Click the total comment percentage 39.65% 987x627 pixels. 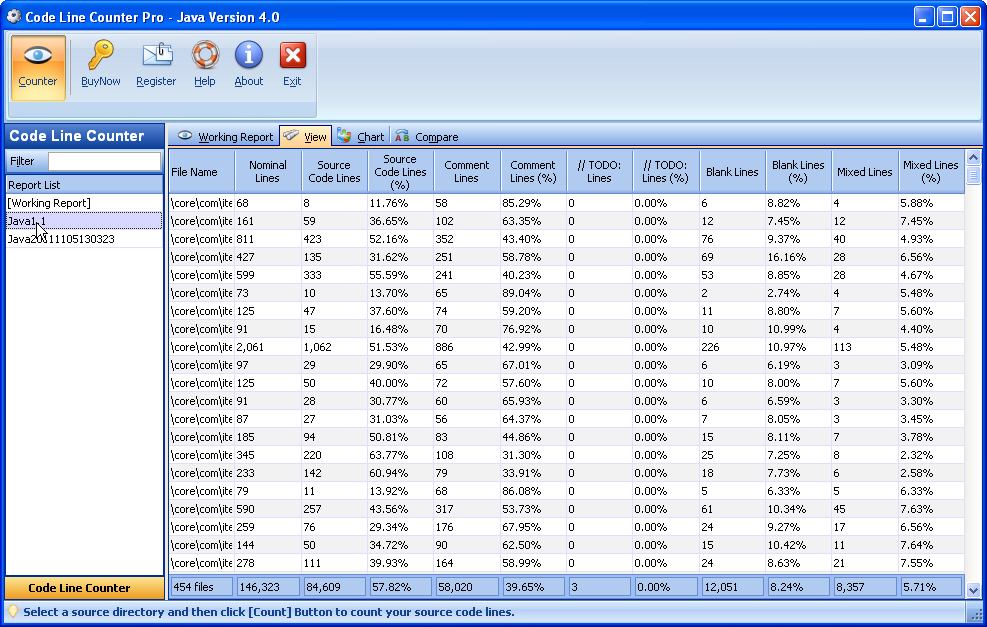pyautogui.click(x=533, y=587)
